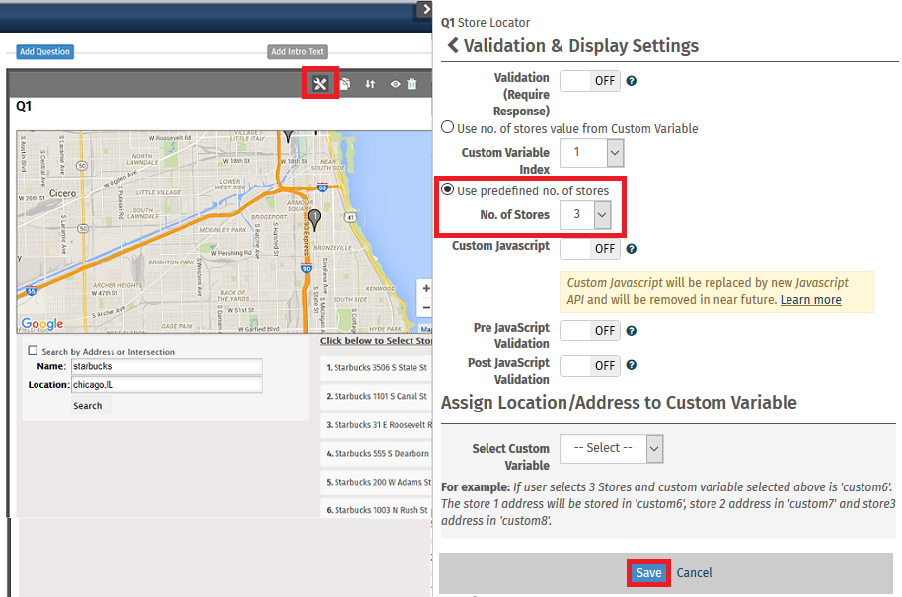Open help icon for Post JavaScript Validation

(632, 365)
